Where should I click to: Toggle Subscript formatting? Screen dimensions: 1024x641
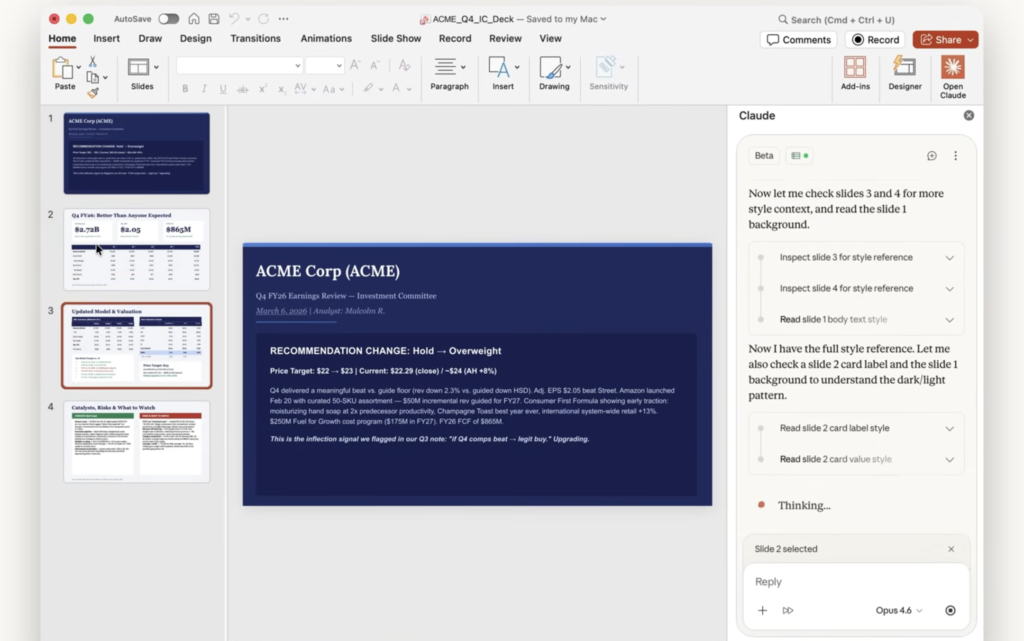pos(281,89)
